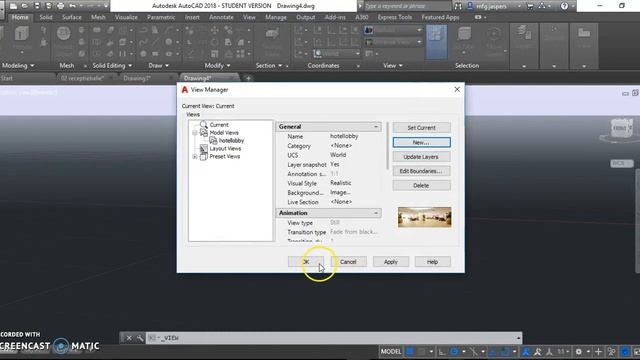Click the ViewCube in the drawing area

point(621,129)
